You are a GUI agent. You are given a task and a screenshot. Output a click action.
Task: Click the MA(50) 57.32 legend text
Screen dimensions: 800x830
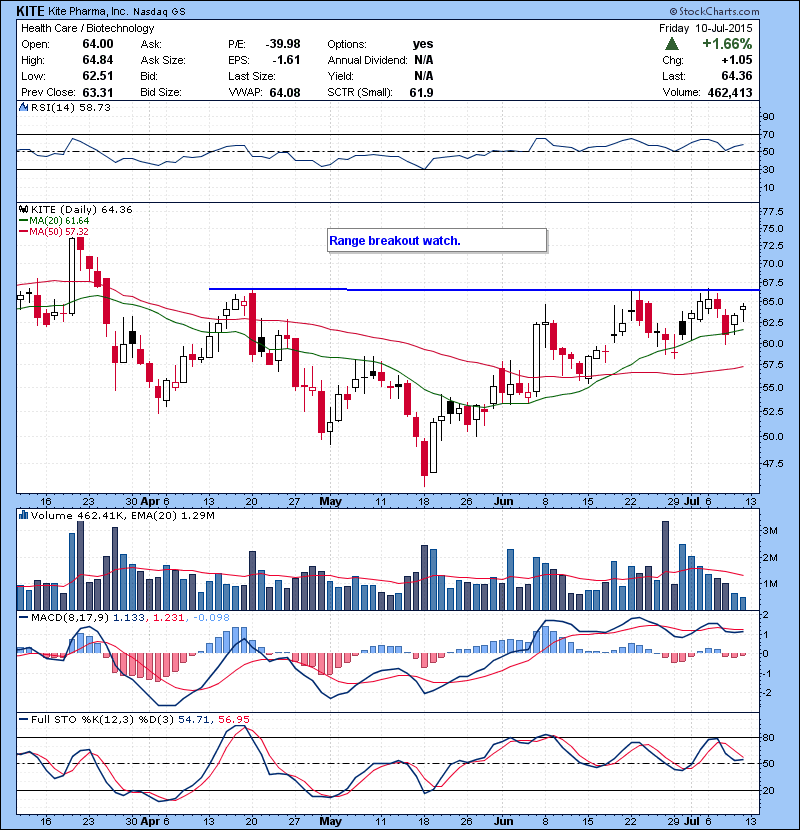point(59,231)
